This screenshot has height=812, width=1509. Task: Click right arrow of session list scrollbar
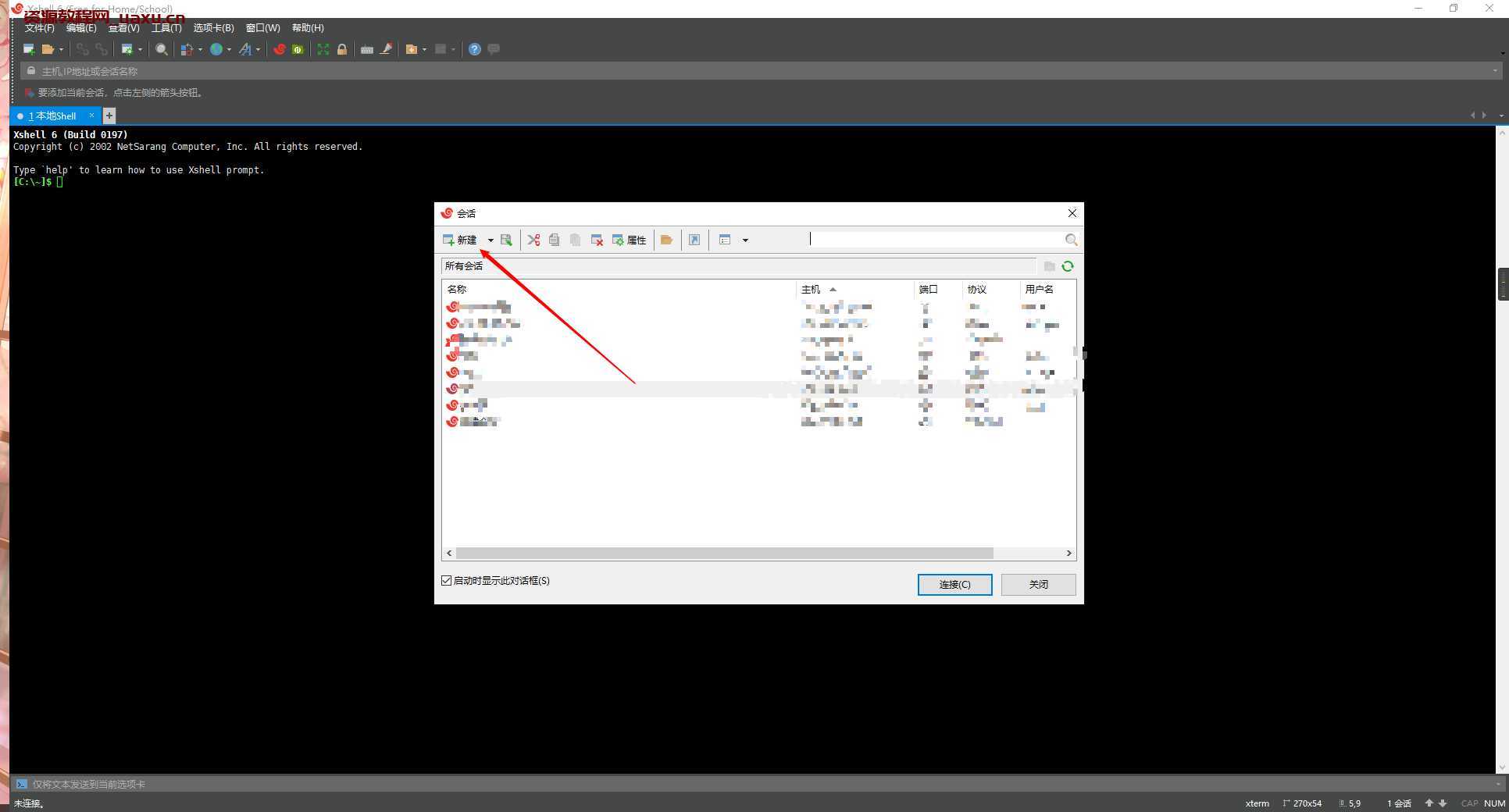(1069, 553)
